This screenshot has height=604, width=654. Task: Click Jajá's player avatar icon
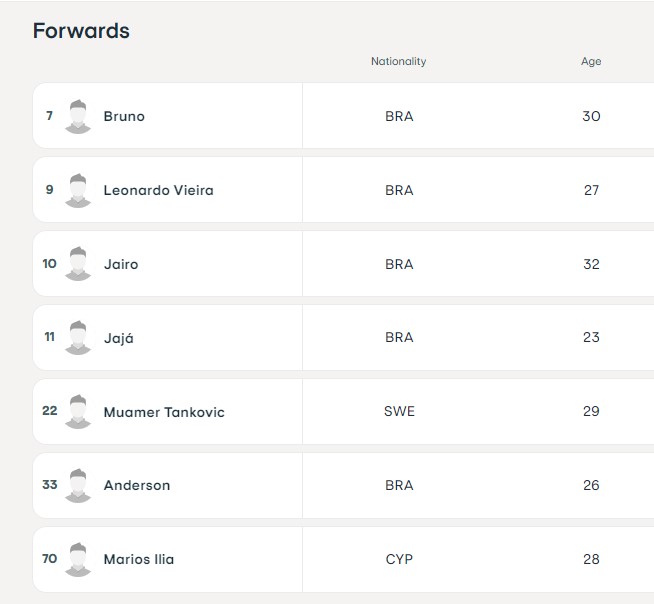click(78, 337)
